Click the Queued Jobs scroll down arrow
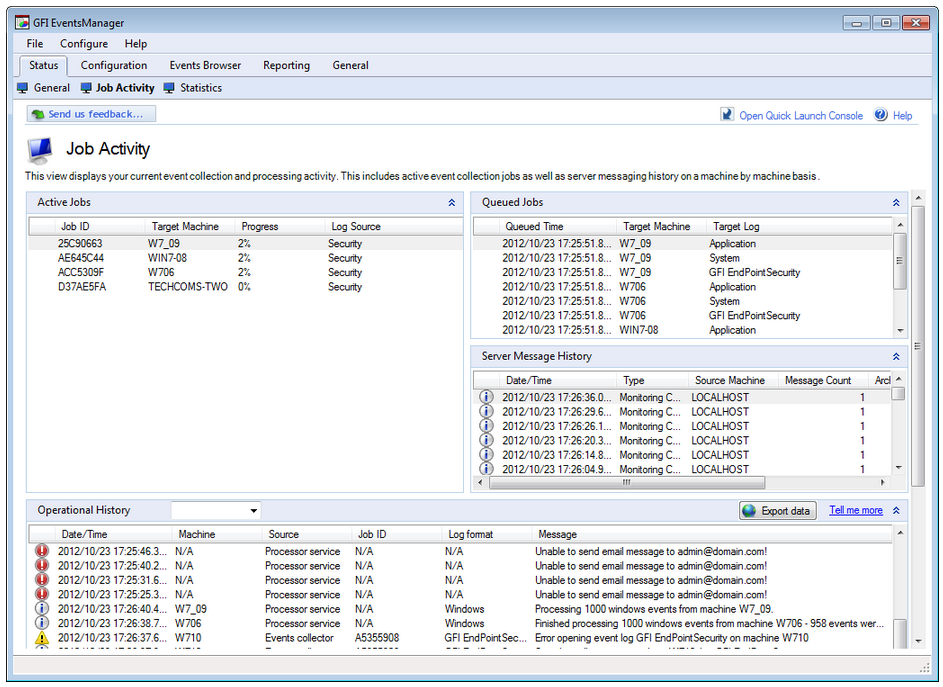Screen dimensions: 943x687 tap(900, 330)
